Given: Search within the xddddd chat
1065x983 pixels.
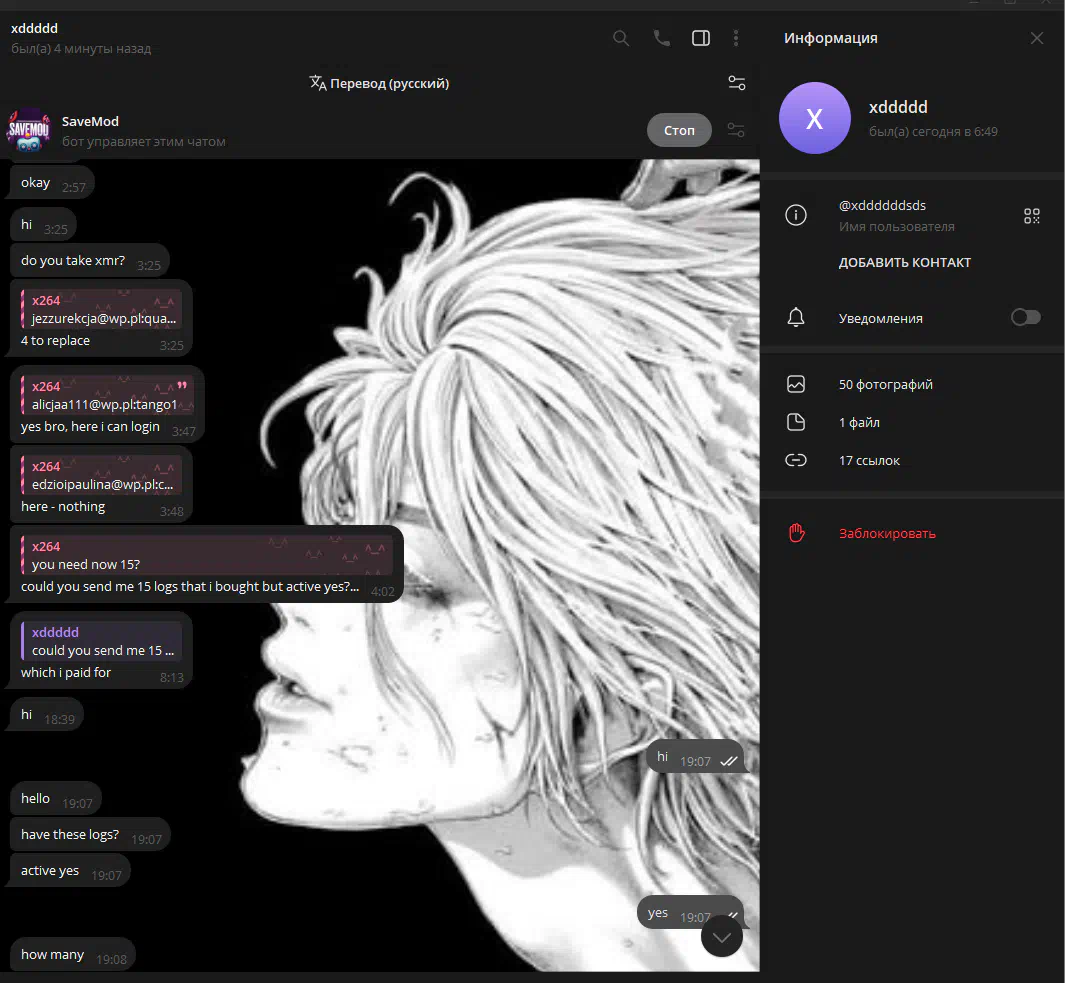Looking at the screenshot, I should [621, 38].
